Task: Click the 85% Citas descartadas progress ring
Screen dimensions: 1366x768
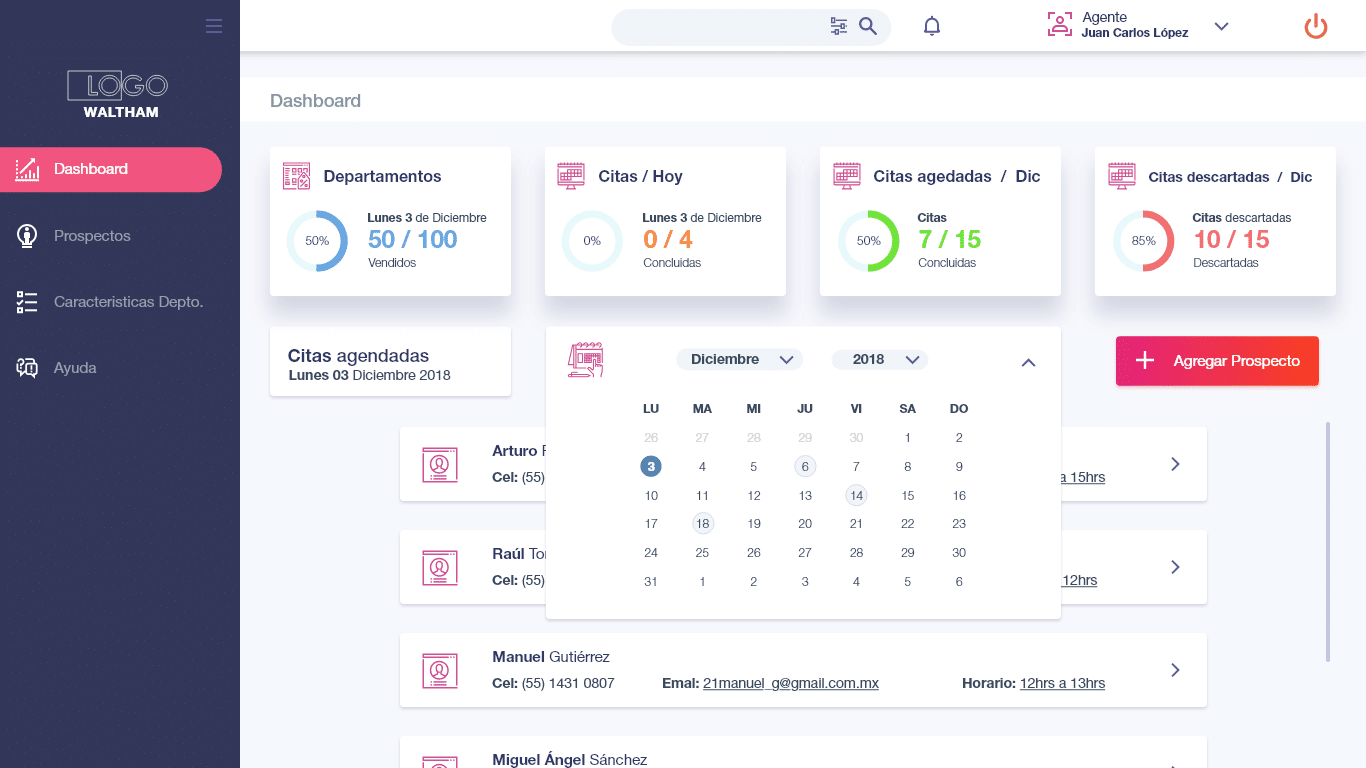Action: (x=1143, y=241)
